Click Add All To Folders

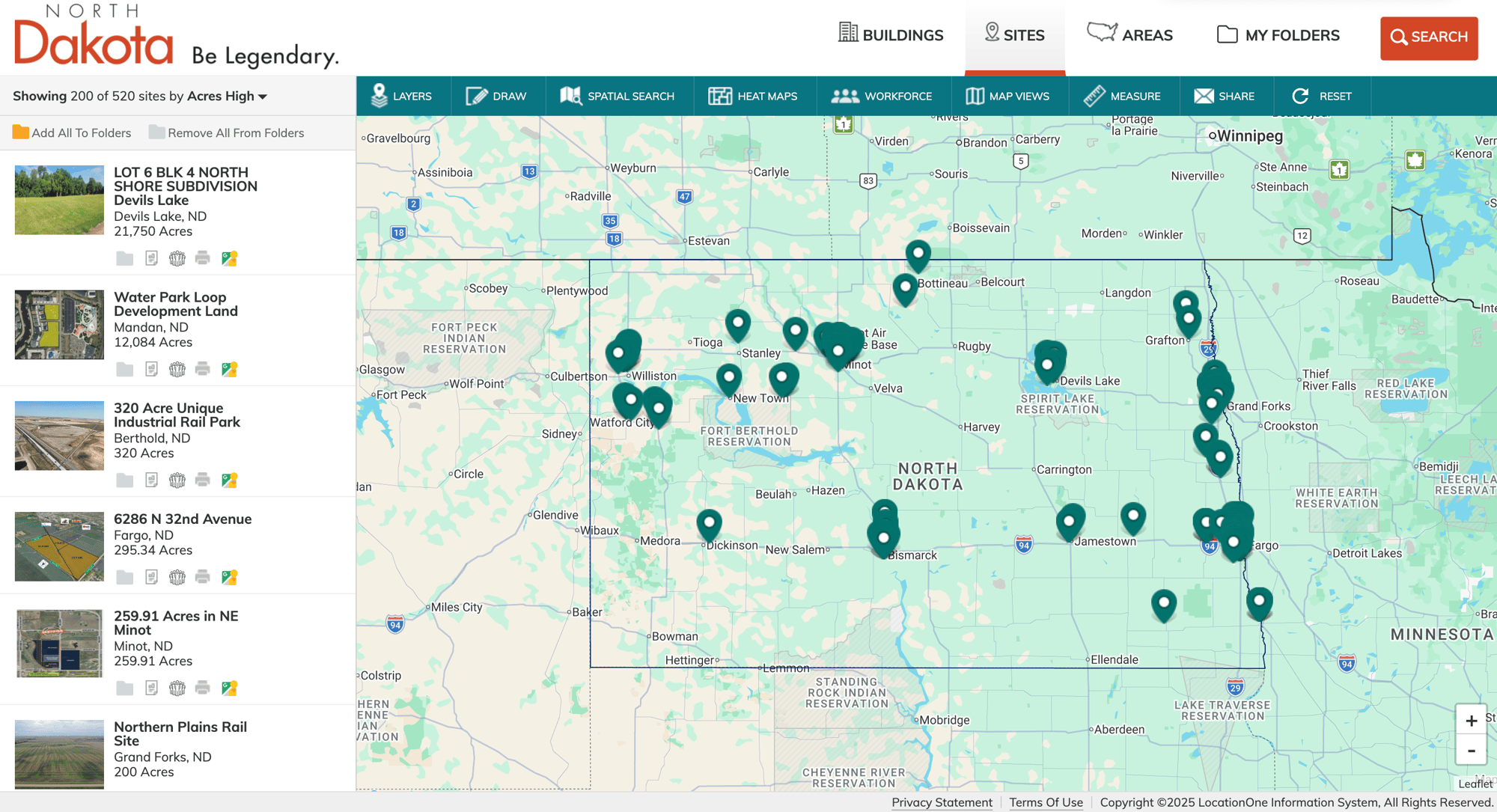click(x=72, y=132)
